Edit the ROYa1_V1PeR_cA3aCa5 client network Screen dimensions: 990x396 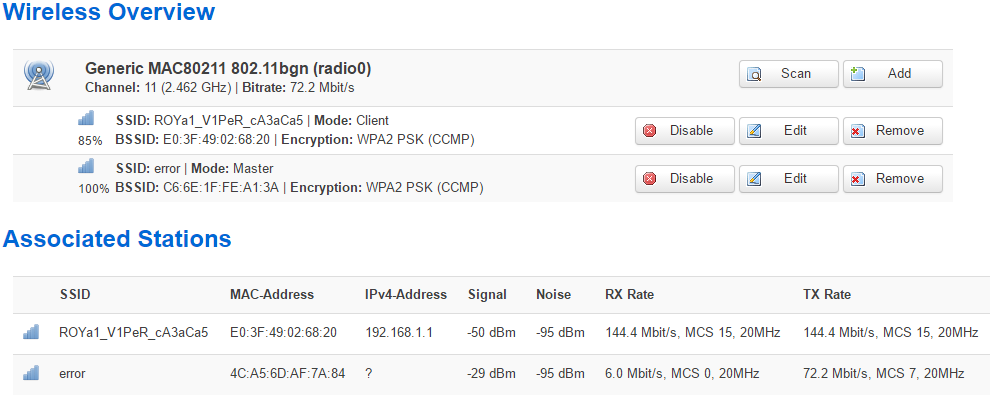(x=789, y=131)
